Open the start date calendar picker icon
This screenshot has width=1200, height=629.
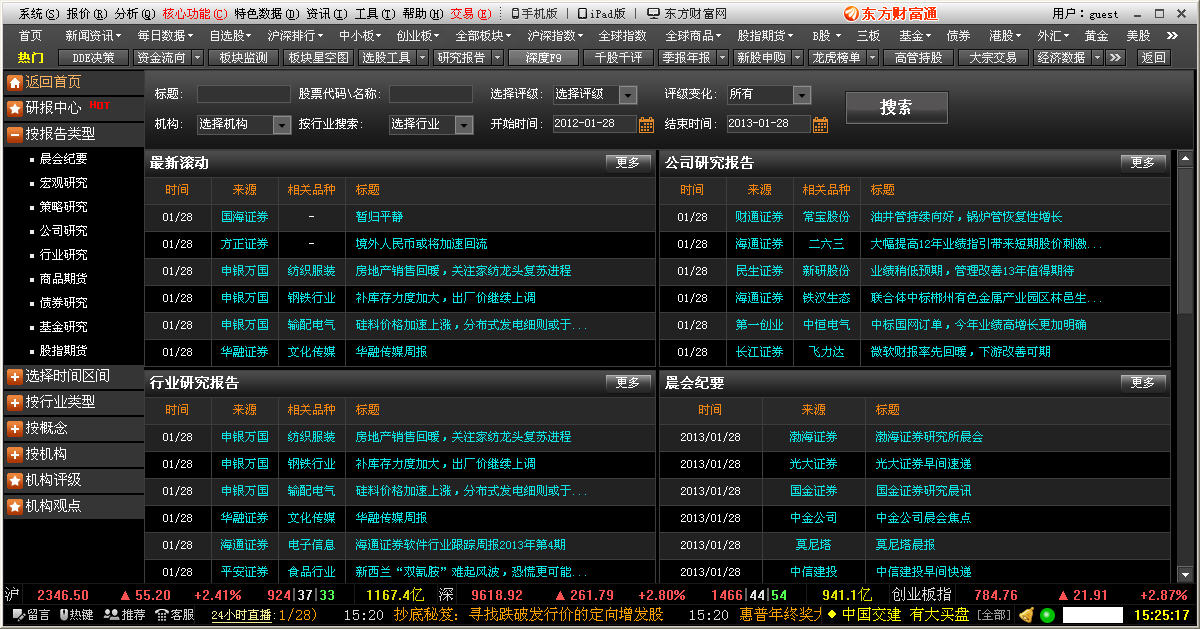click(646, 125)
